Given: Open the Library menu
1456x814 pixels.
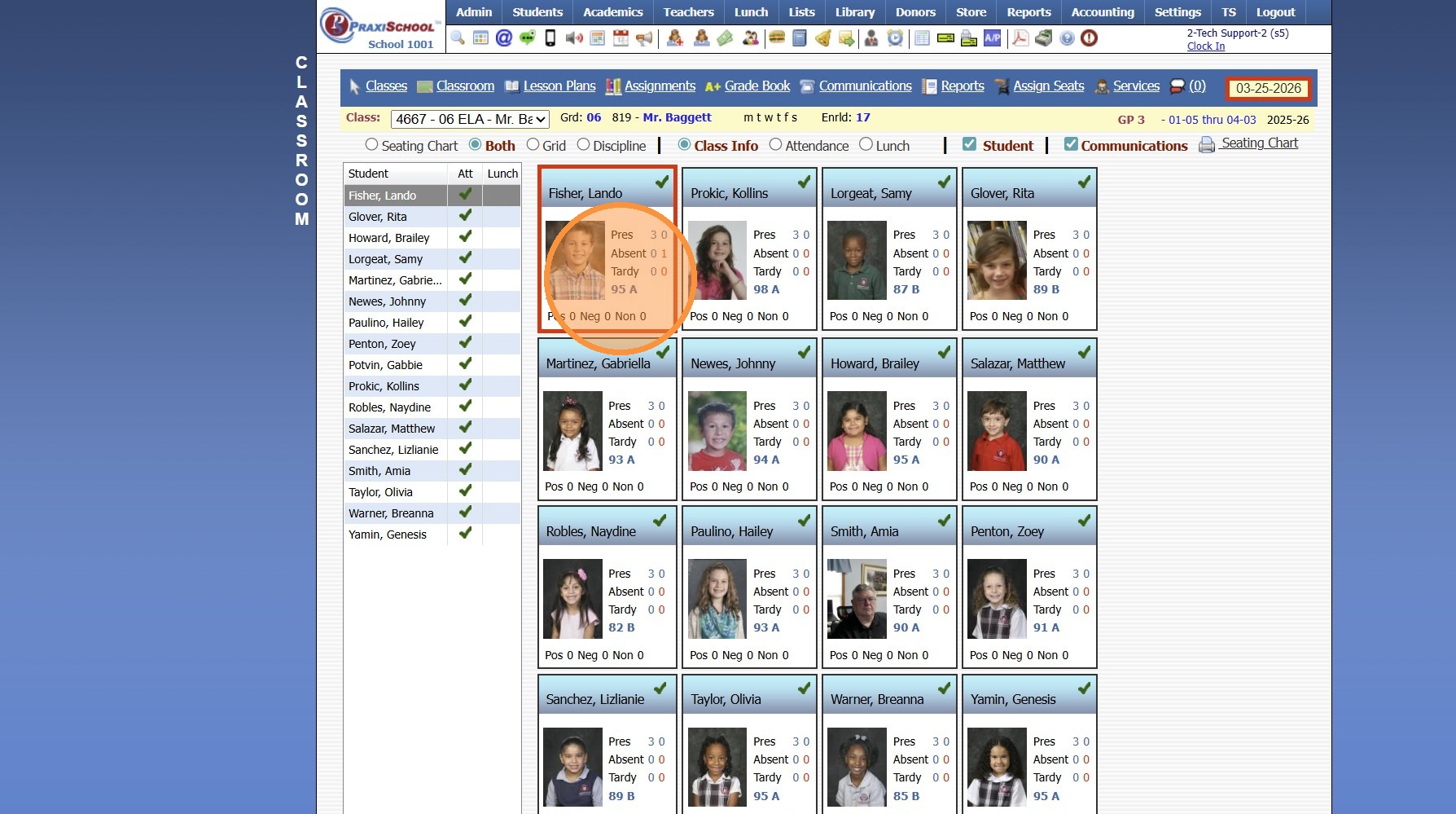Looking at the screenshot, I should tap(855, 12).
